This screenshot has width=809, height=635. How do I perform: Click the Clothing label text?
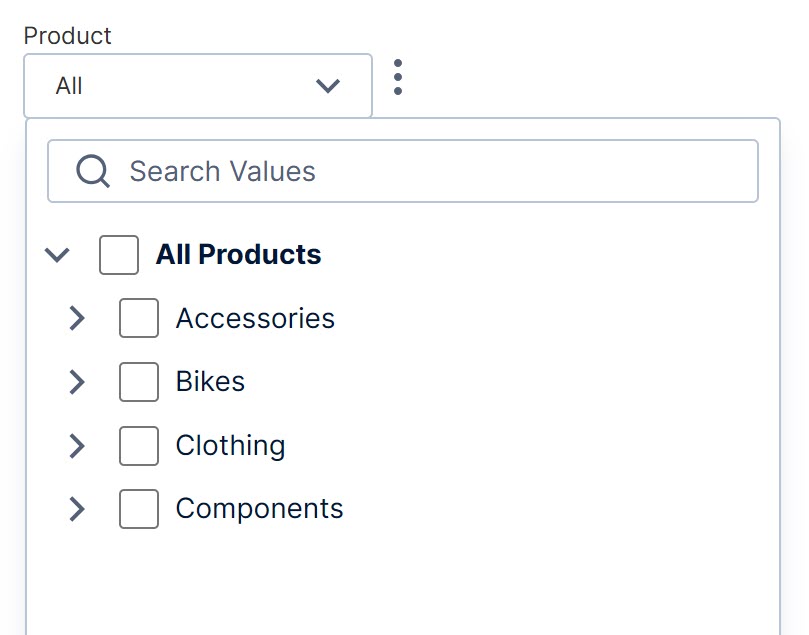pos(230,446)
